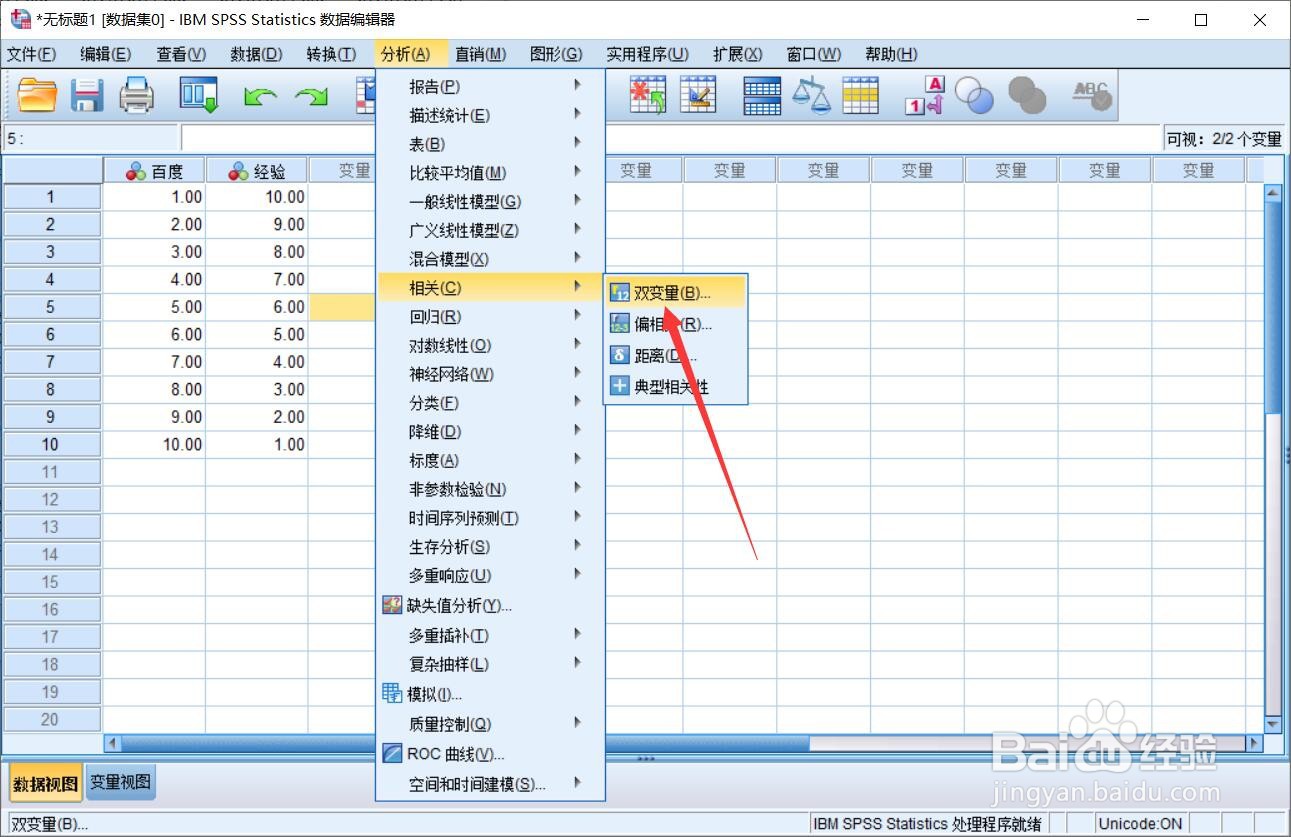Expand Classify (分类) submenu
The height and width of the screenshot is (837, 1291).
point(490,403)
